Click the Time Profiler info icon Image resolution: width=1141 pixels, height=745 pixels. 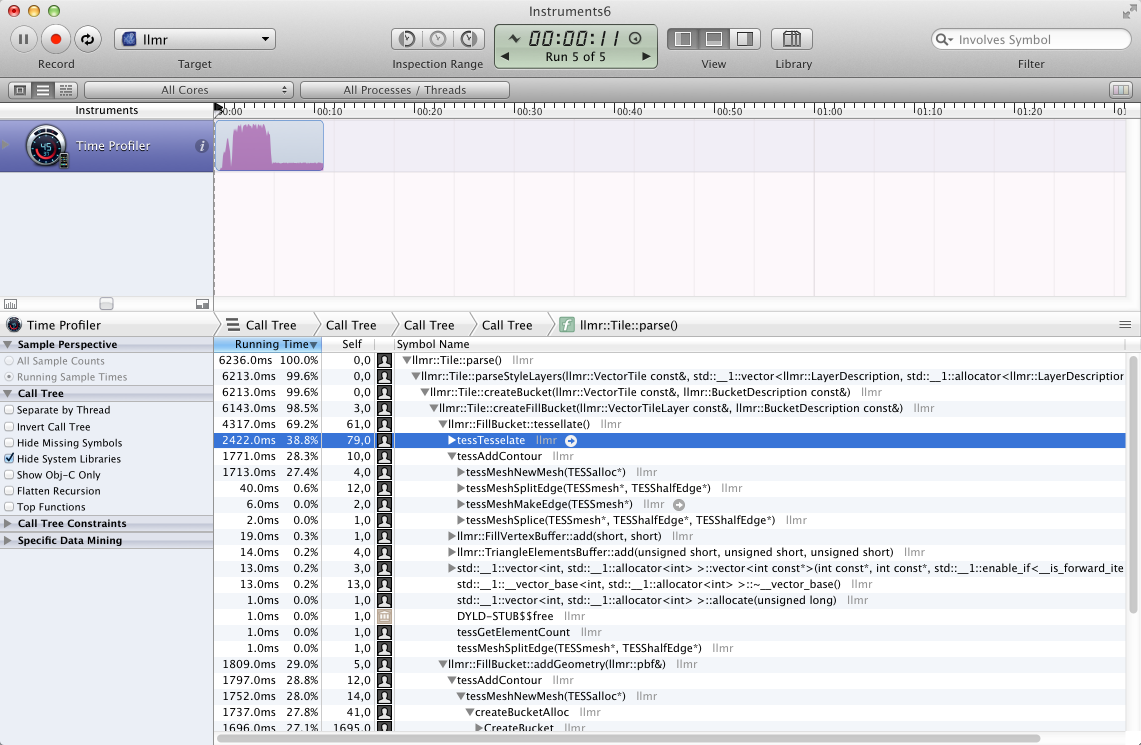pyautogui.click(x=202, y=146)
